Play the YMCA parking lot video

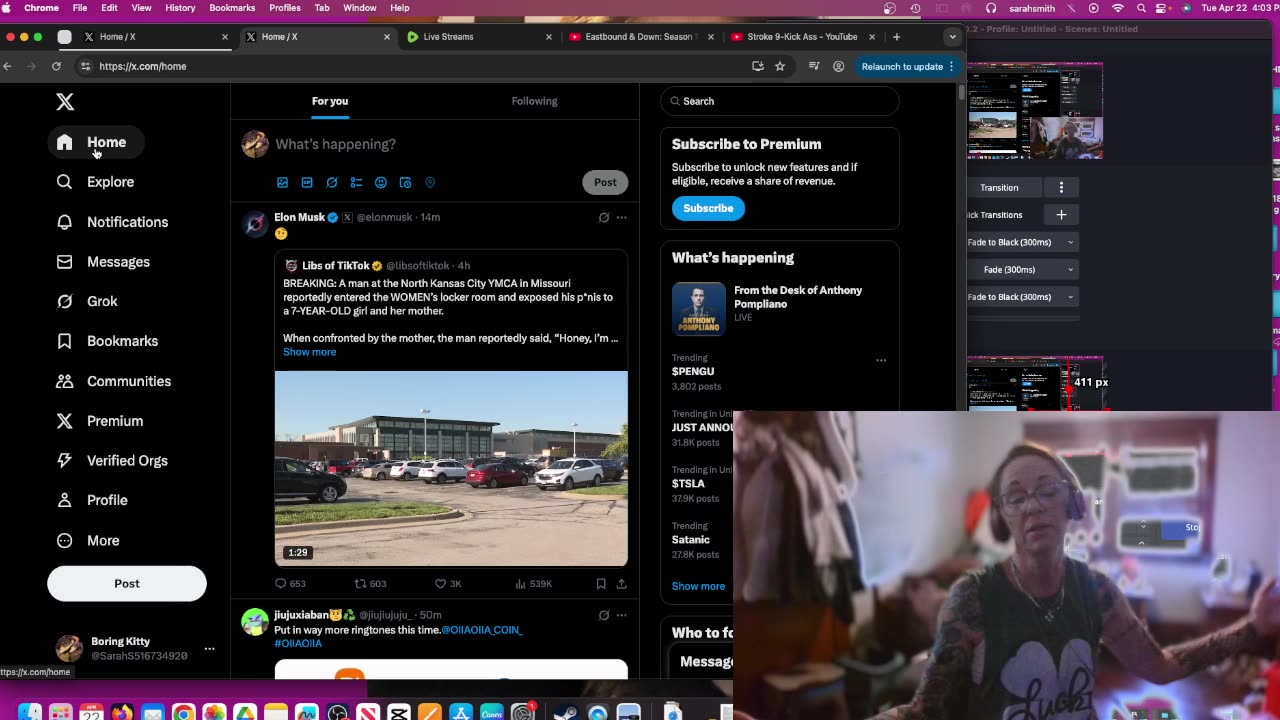click(451, 469)
